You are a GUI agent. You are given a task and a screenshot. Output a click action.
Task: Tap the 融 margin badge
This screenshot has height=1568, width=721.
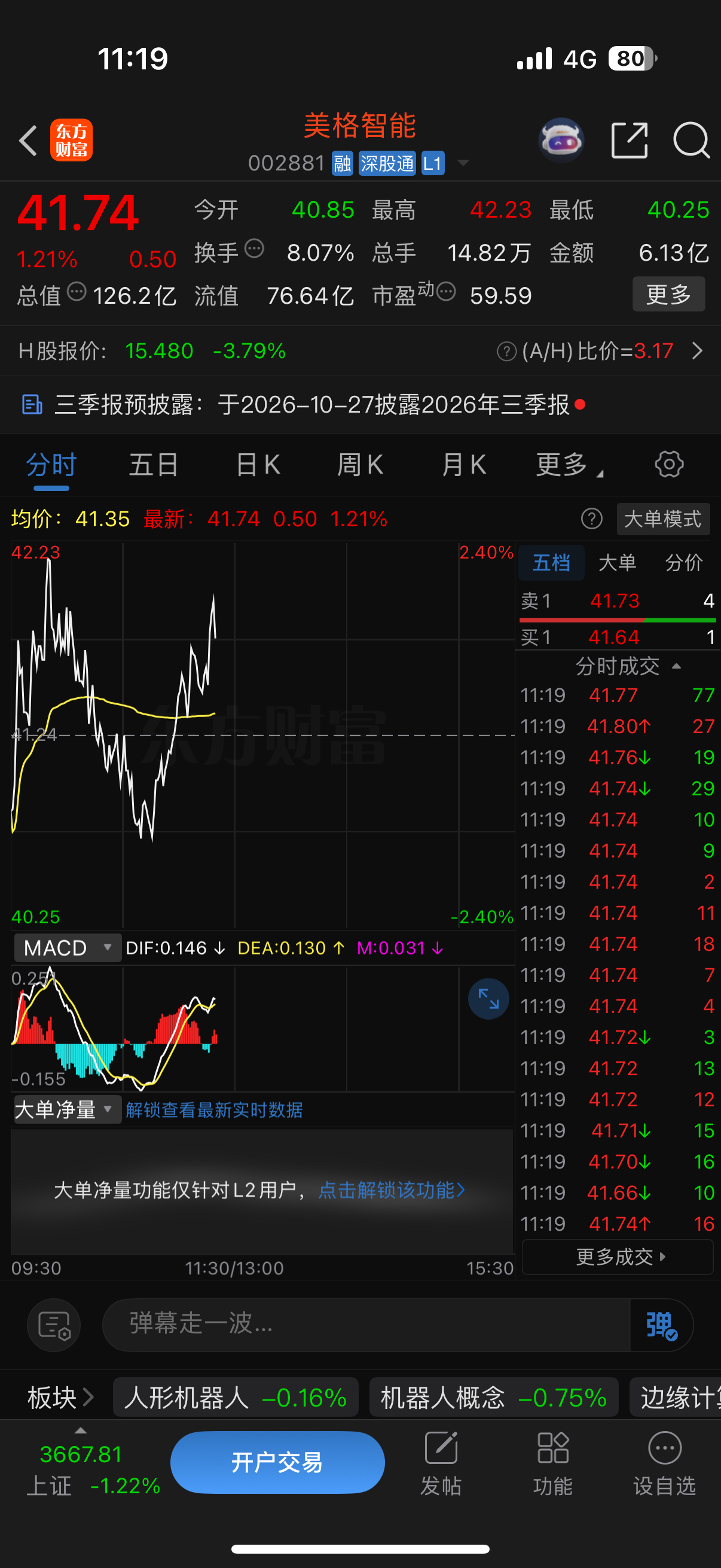point(342,163)
